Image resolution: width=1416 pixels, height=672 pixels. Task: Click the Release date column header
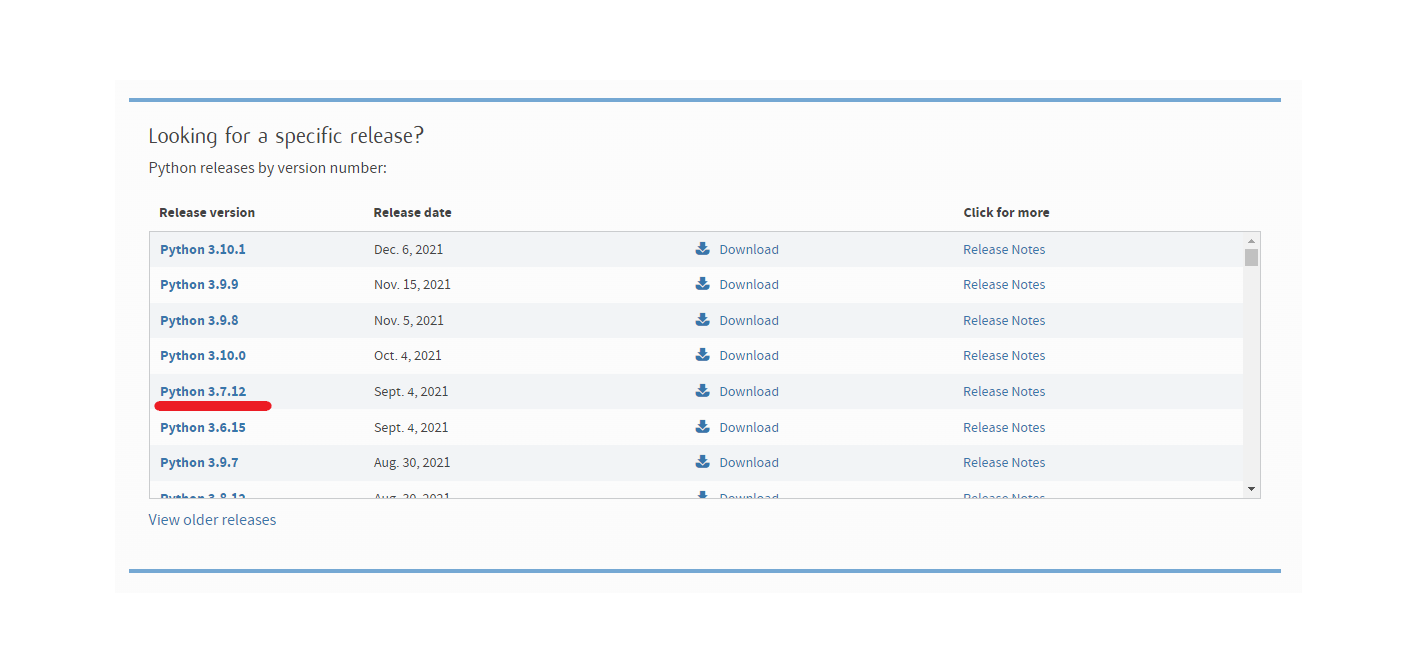coord(412,212)
